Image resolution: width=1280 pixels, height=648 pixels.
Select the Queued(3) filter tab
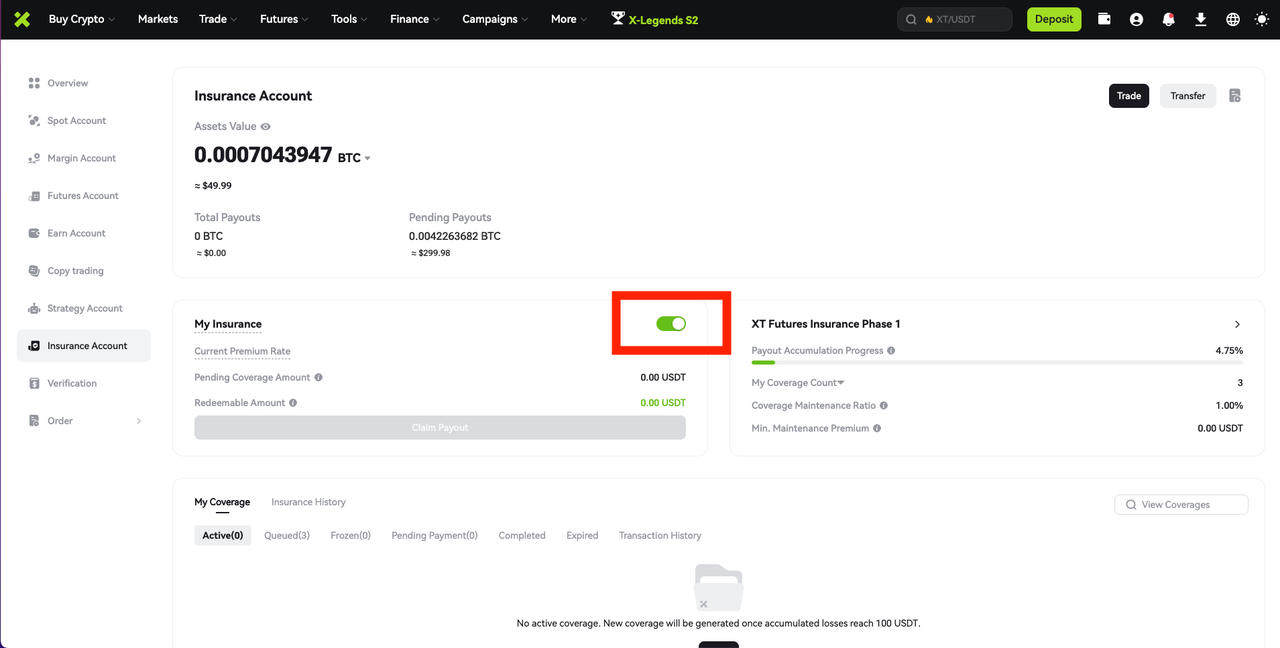(287, 536)
